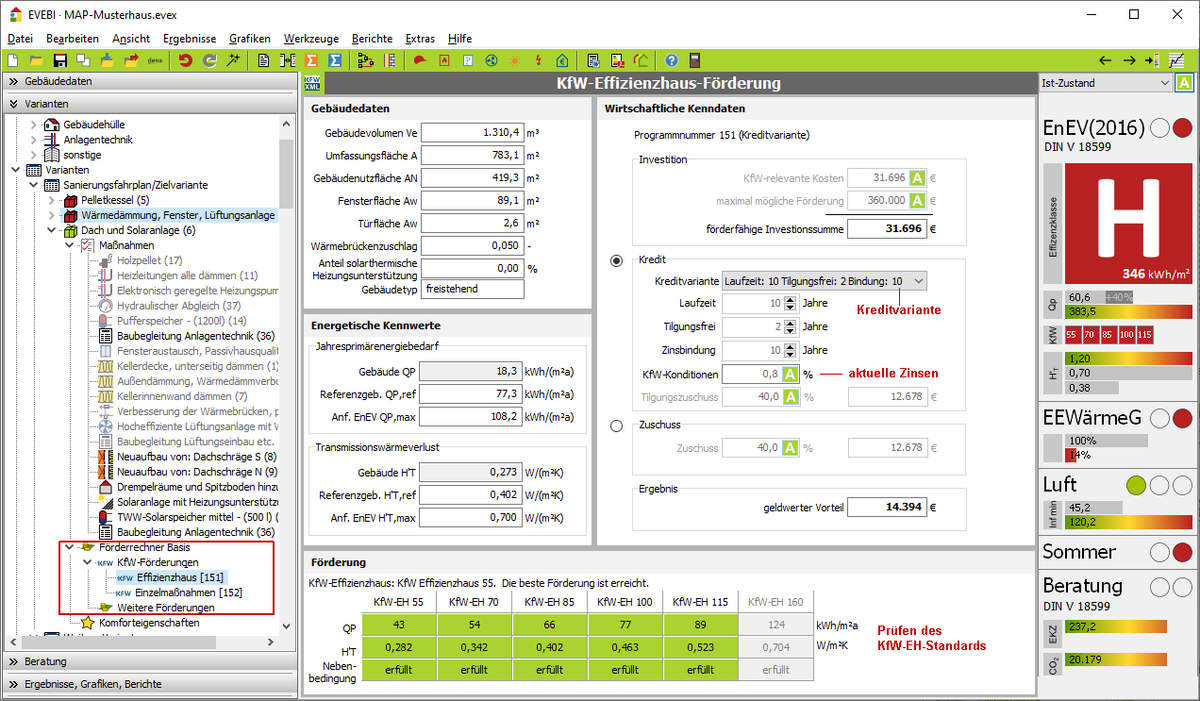1200x701 pixels.
Task: Click the blue sigma toolbar icon
Action: (x=336, y=60)
